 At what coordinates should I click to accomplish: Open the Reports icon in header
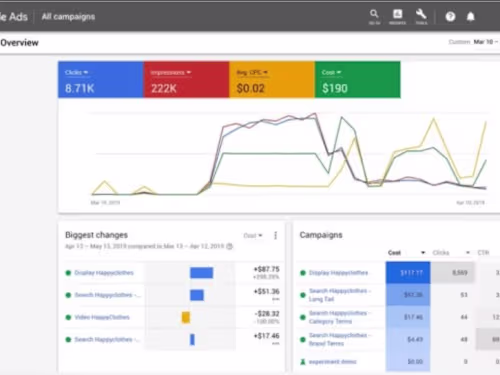pos(397,16)
